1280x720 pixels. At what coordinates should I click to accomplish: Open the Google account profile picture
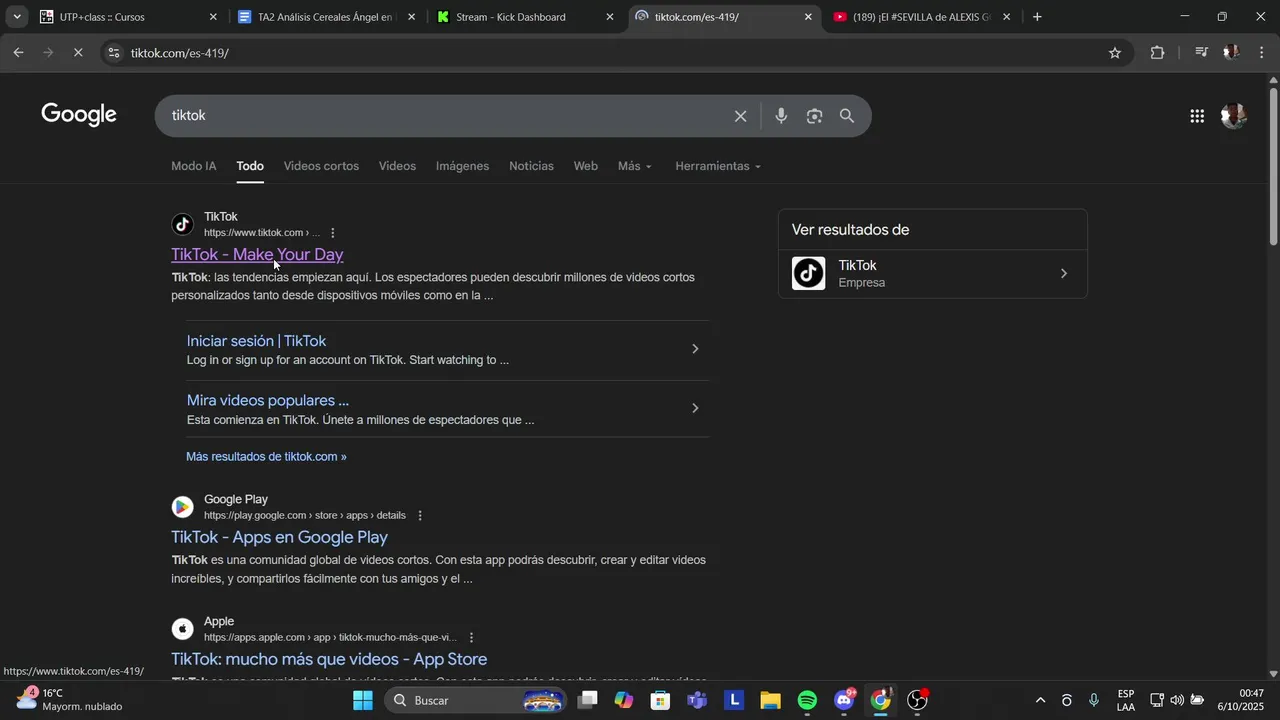1234,116
